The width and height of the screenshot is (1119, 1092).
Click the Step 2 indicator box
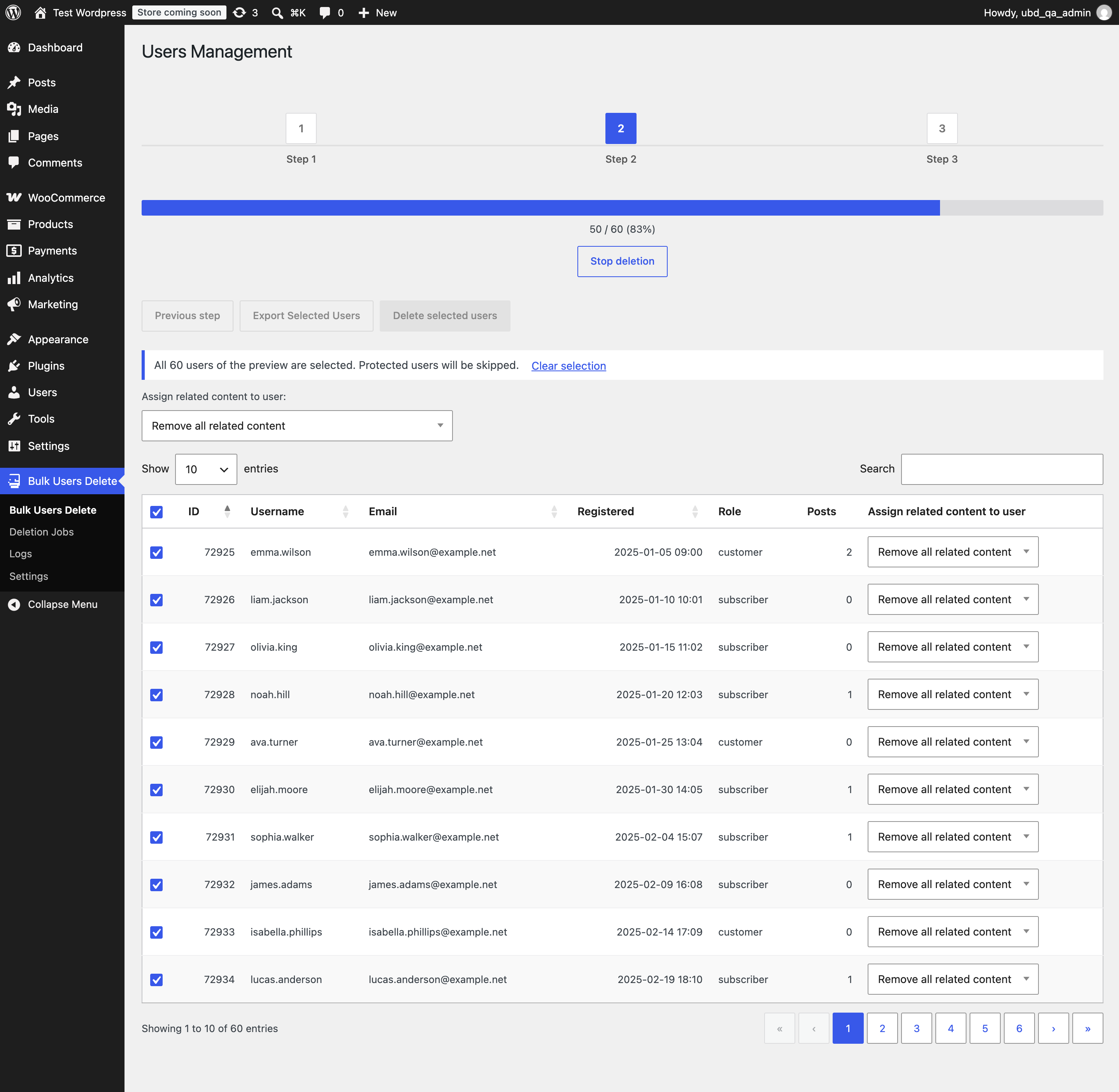pos(620,128)
